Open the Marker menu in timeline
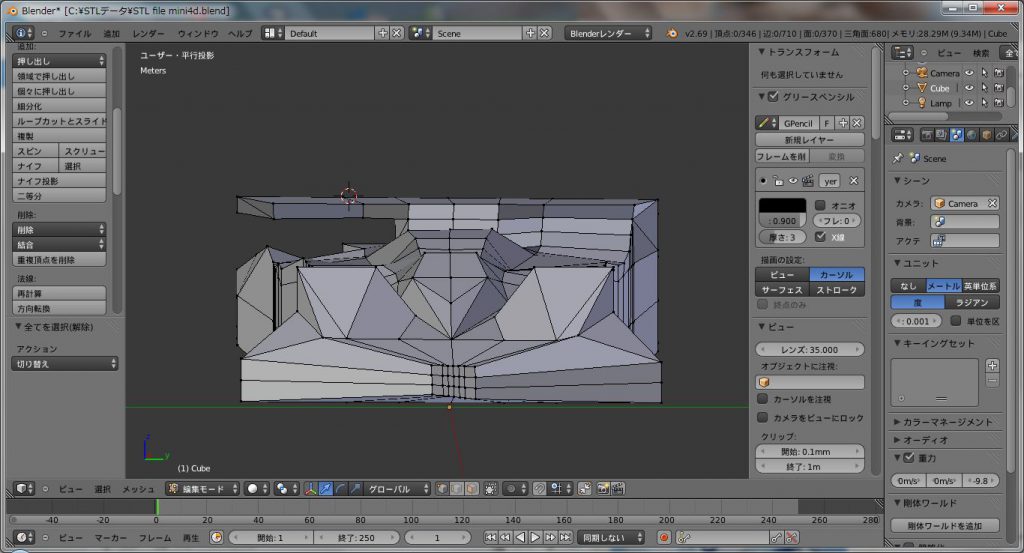 pos(110,537)
